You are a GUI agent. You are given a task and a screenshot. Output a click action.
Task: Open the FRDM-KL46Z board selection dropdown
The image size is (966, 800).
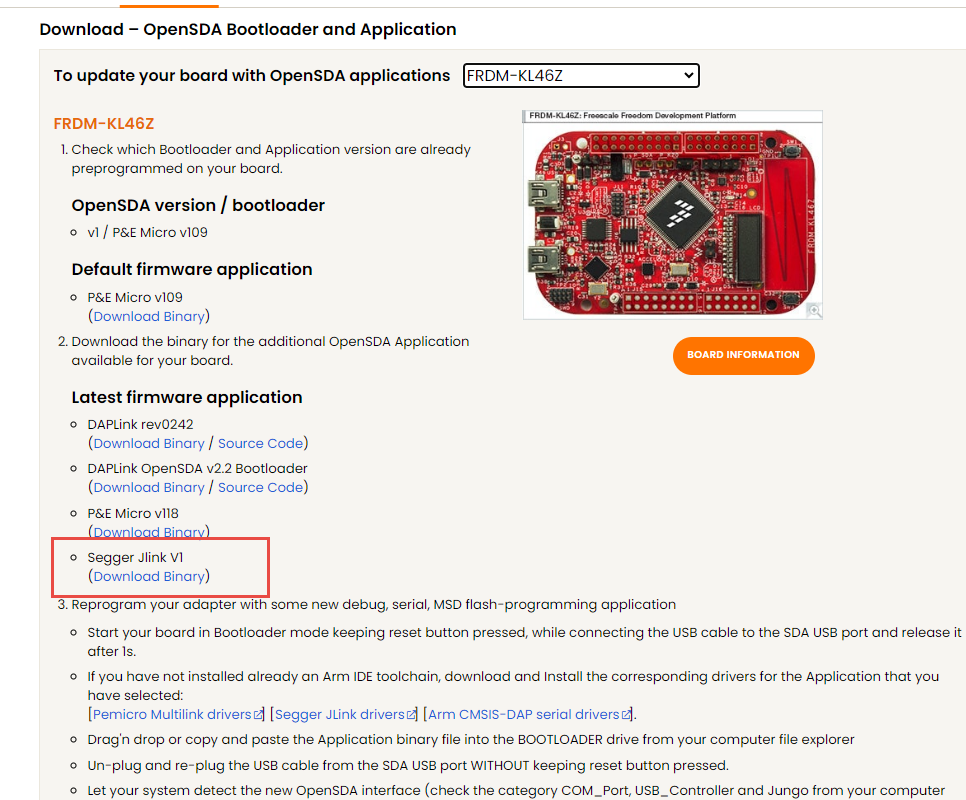(581, 76)
